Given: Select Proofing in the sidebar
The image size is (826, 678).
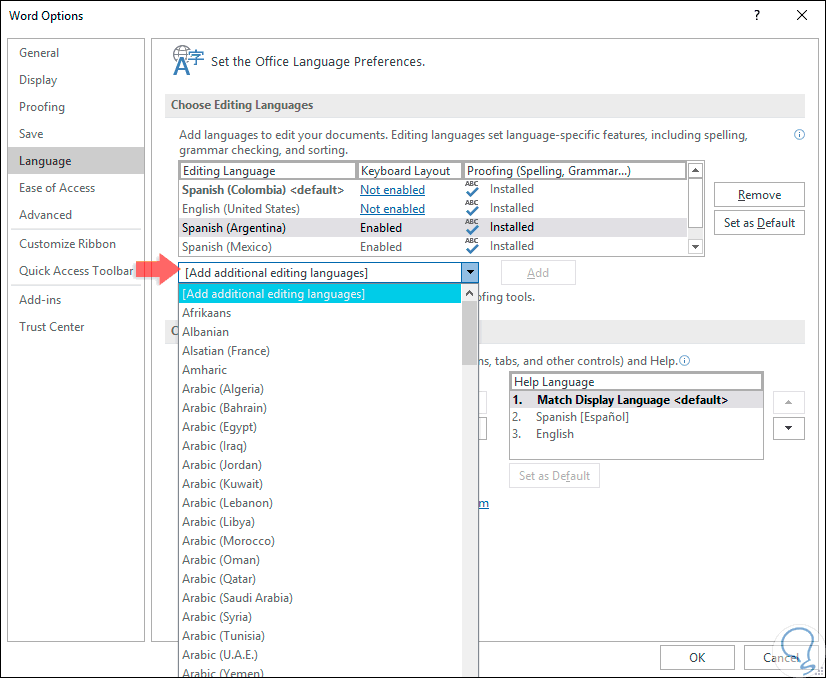Looking at the screenshot, I should [x=76, y=107].
